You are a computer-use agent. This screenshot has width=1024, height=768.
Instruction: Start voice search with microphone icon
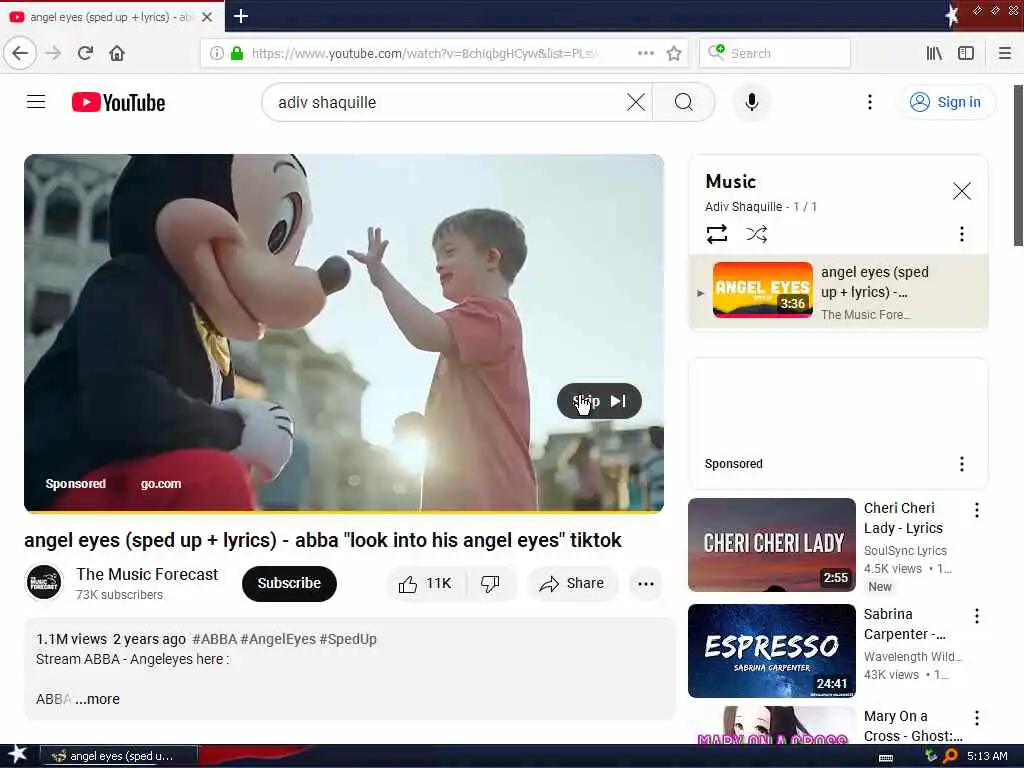click(x=752, y=102)
